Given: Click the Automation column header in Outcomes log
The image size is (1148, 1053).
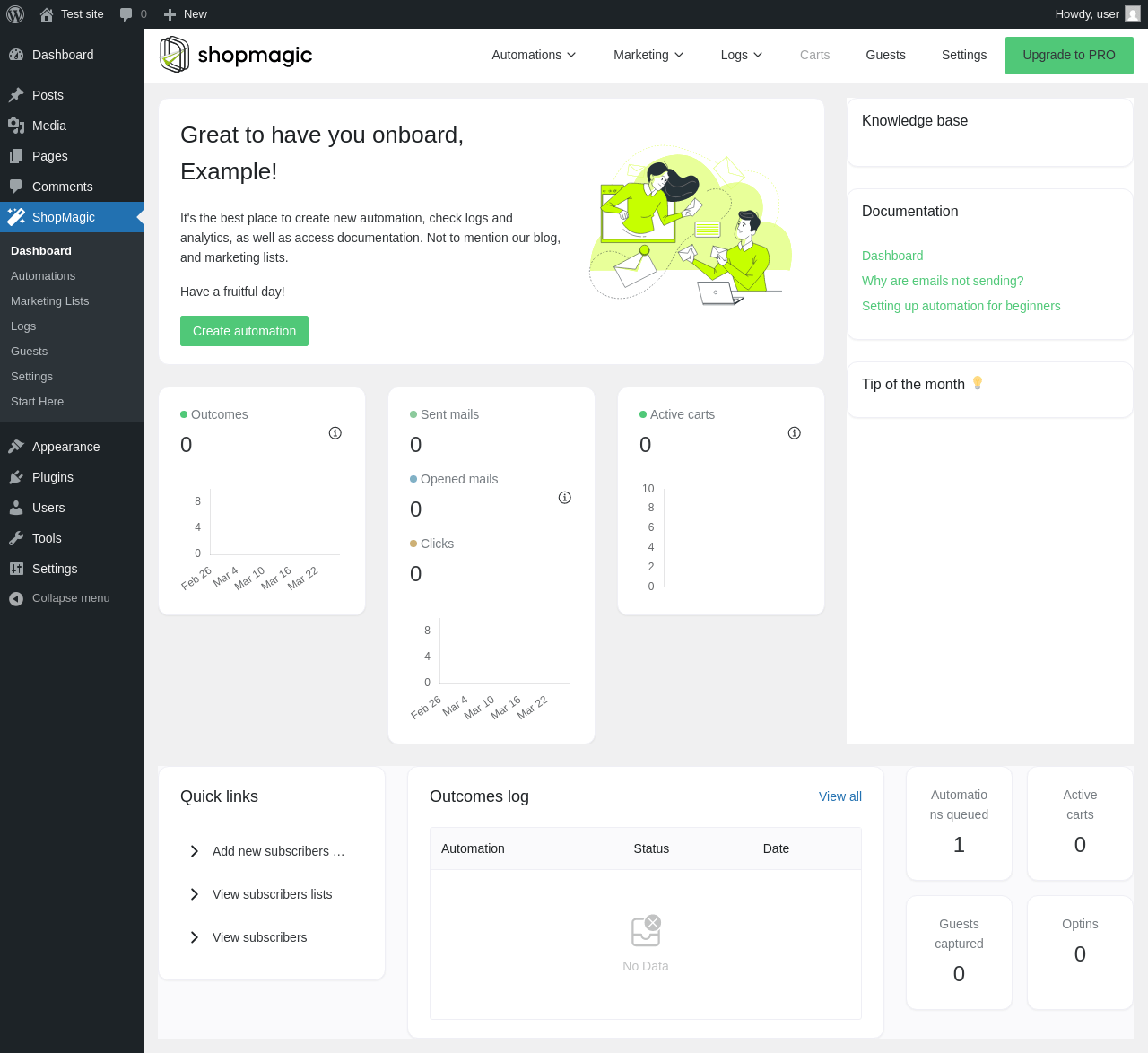Looking at the screenshot, I should point(473,848).
